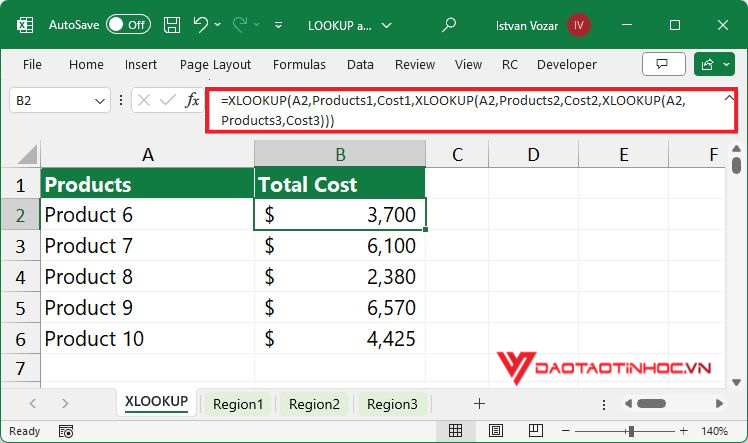Open the View tab

[468, 64]
